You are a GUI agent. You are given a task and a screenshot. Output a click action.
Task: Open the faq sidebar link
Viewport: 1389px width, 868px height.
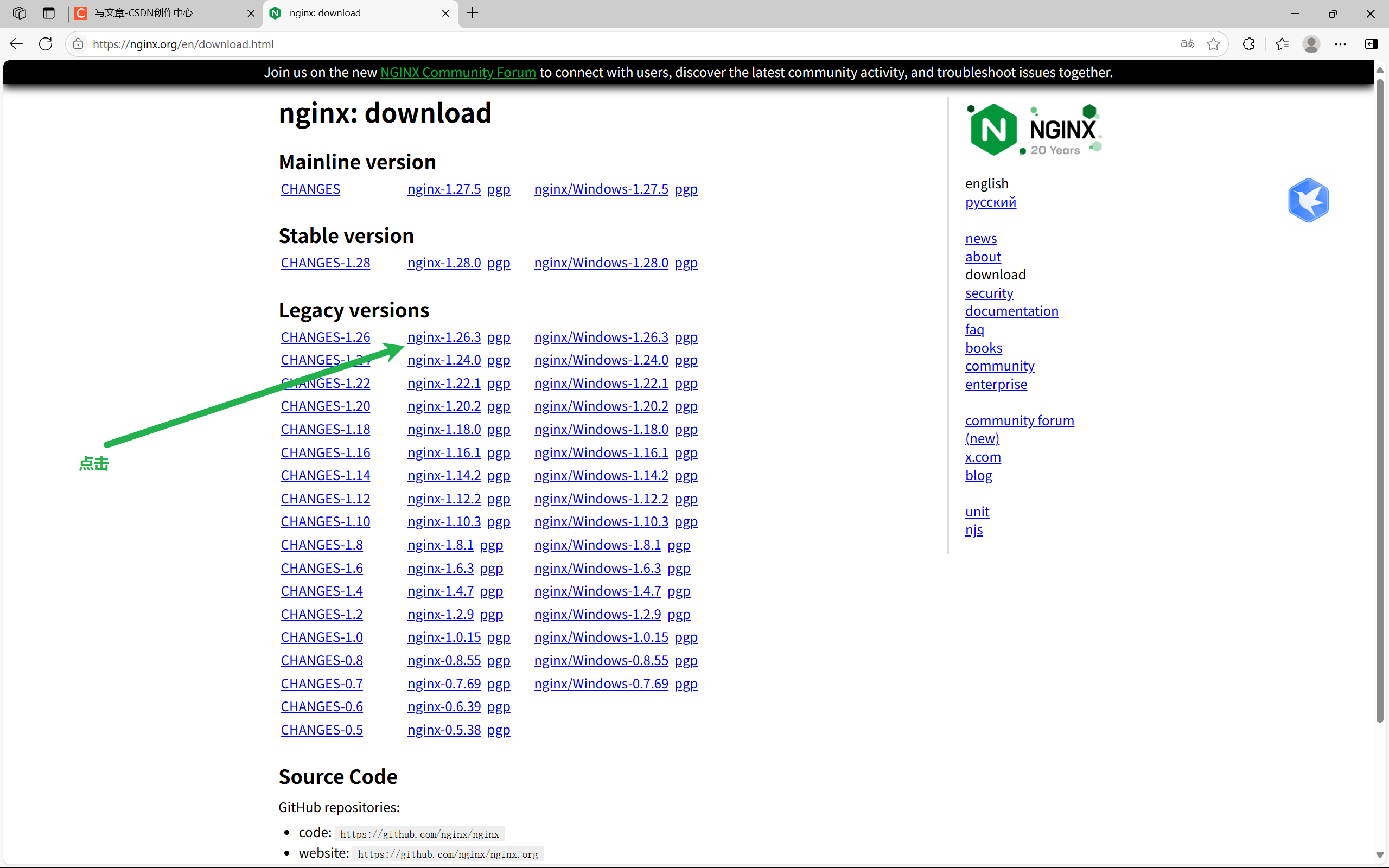[974, 329]
